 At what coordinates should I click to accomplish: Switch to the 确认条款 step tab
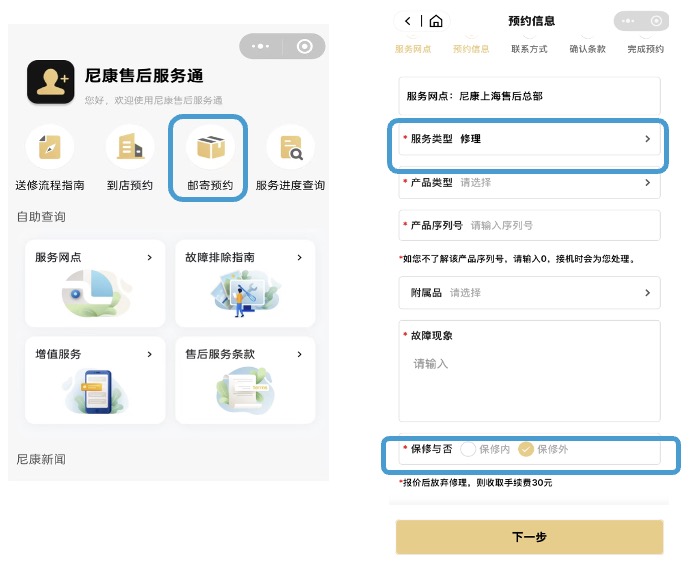tap(587, 48)
